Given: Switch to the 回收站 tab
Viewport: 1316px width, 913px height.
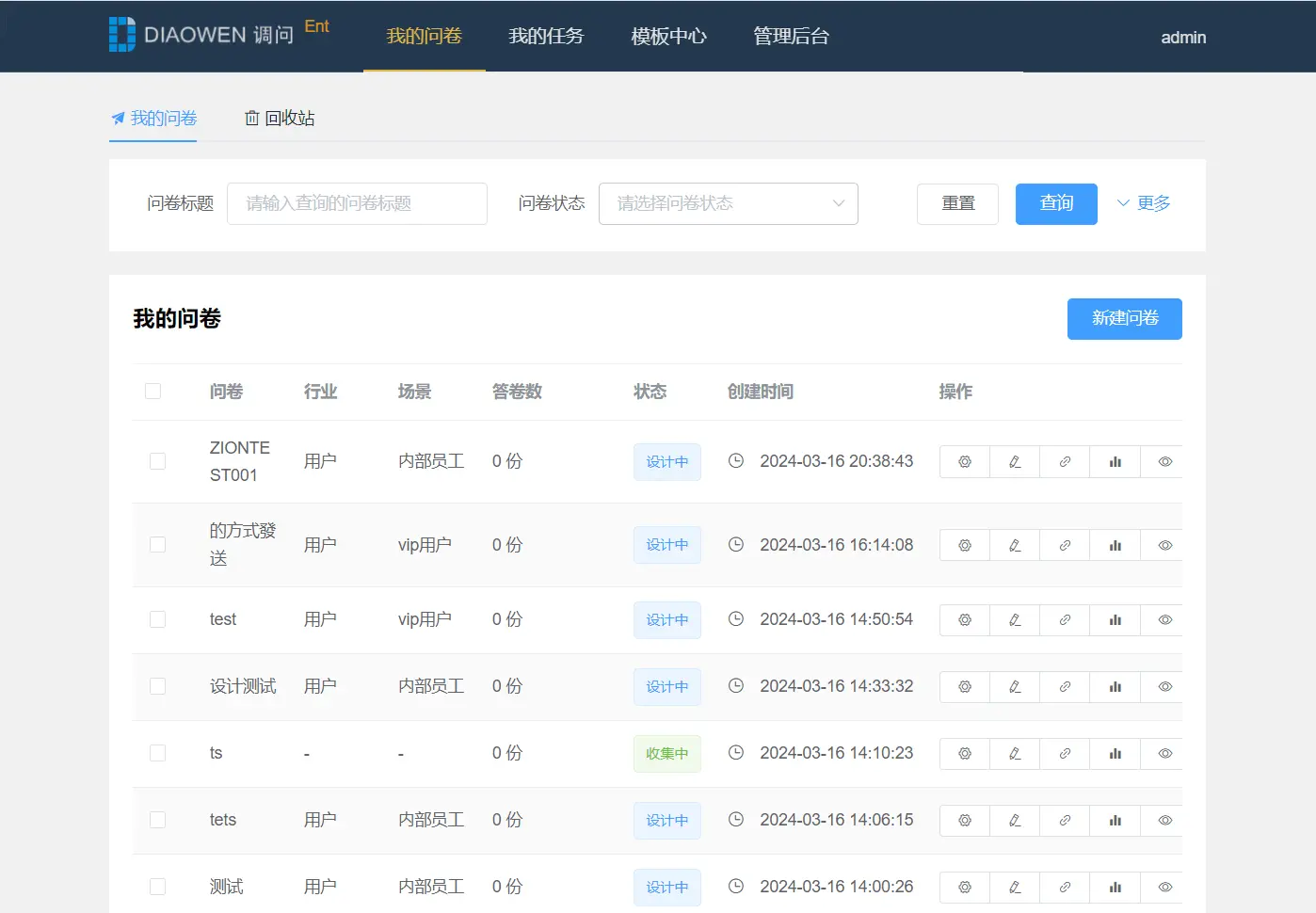Looking at the screenshot, I should click(280, 119).
